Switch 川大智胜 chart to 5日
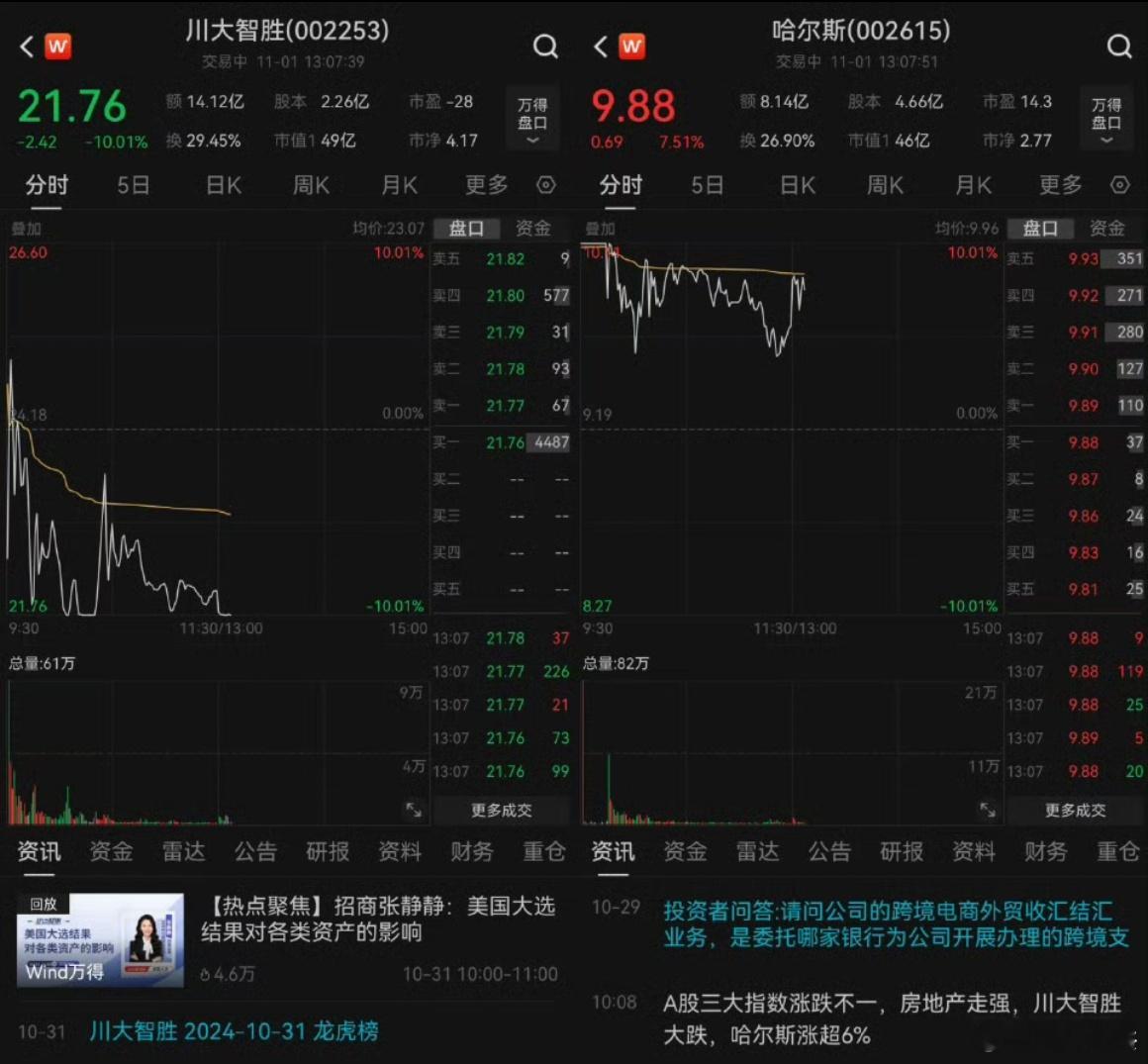The width and height of the screenshot is (1148, 1064). point(134,185)
